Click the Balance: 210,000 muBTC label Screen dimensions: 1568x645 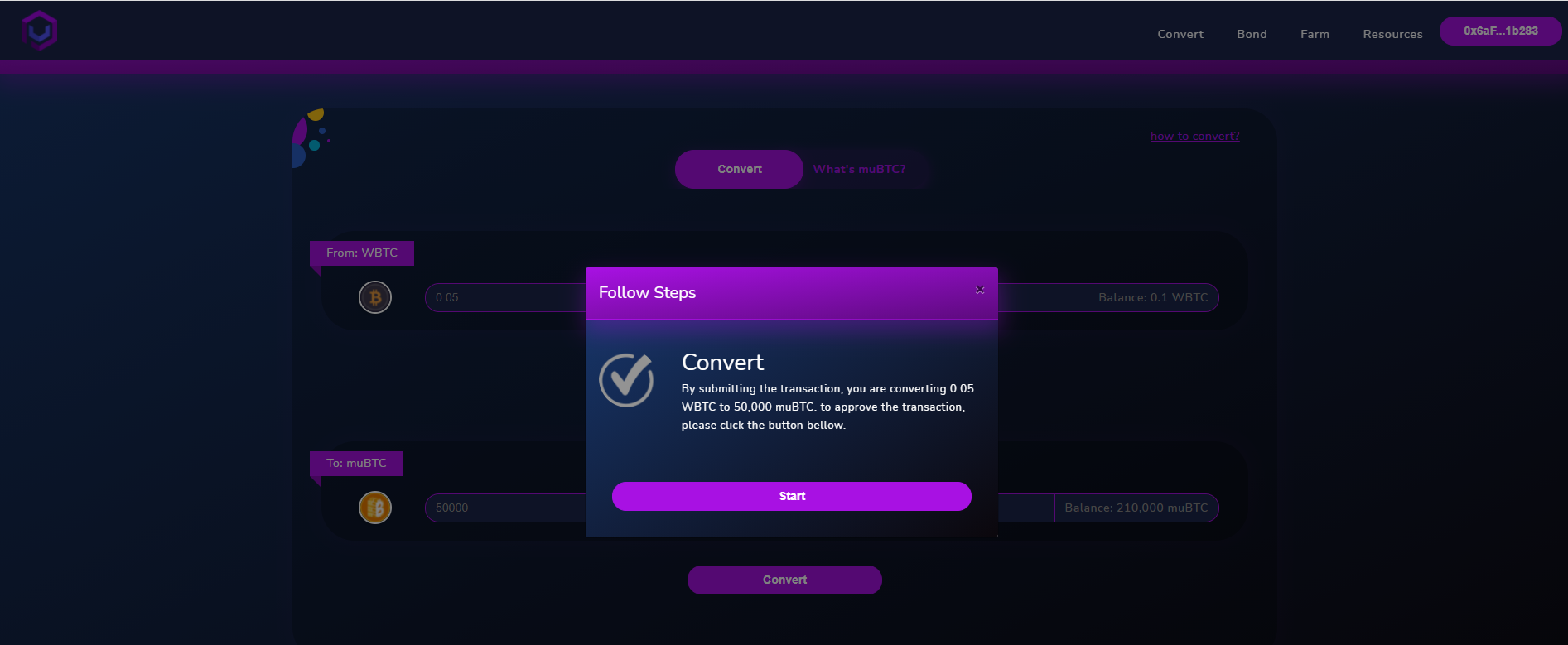[1136, 508]
